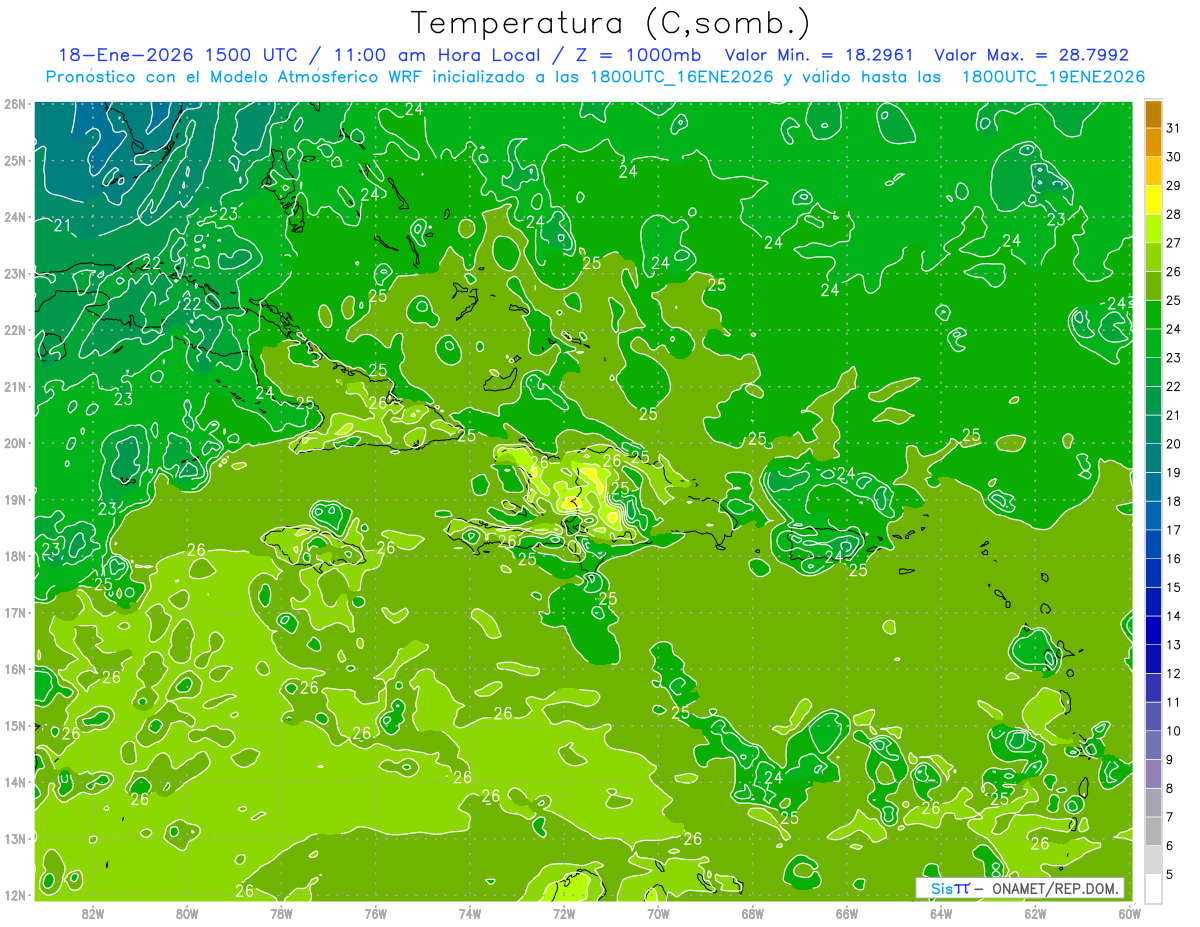This screenshot has height=927, width=1200.
Task: Pick the teal legend swatch between 19 and 20
Action: pyautogui.click(x=1153, y=458)
